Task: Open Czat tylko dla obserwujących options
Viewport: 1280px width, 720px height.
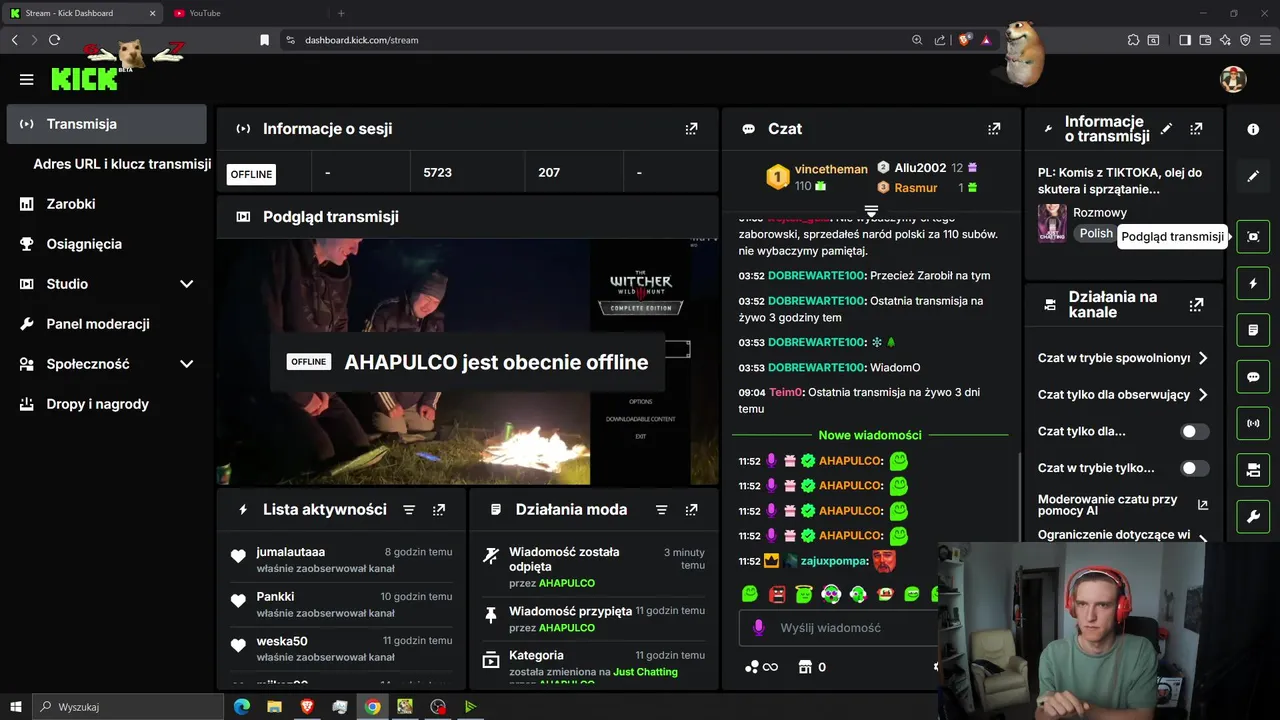Action: (1123, 395)
